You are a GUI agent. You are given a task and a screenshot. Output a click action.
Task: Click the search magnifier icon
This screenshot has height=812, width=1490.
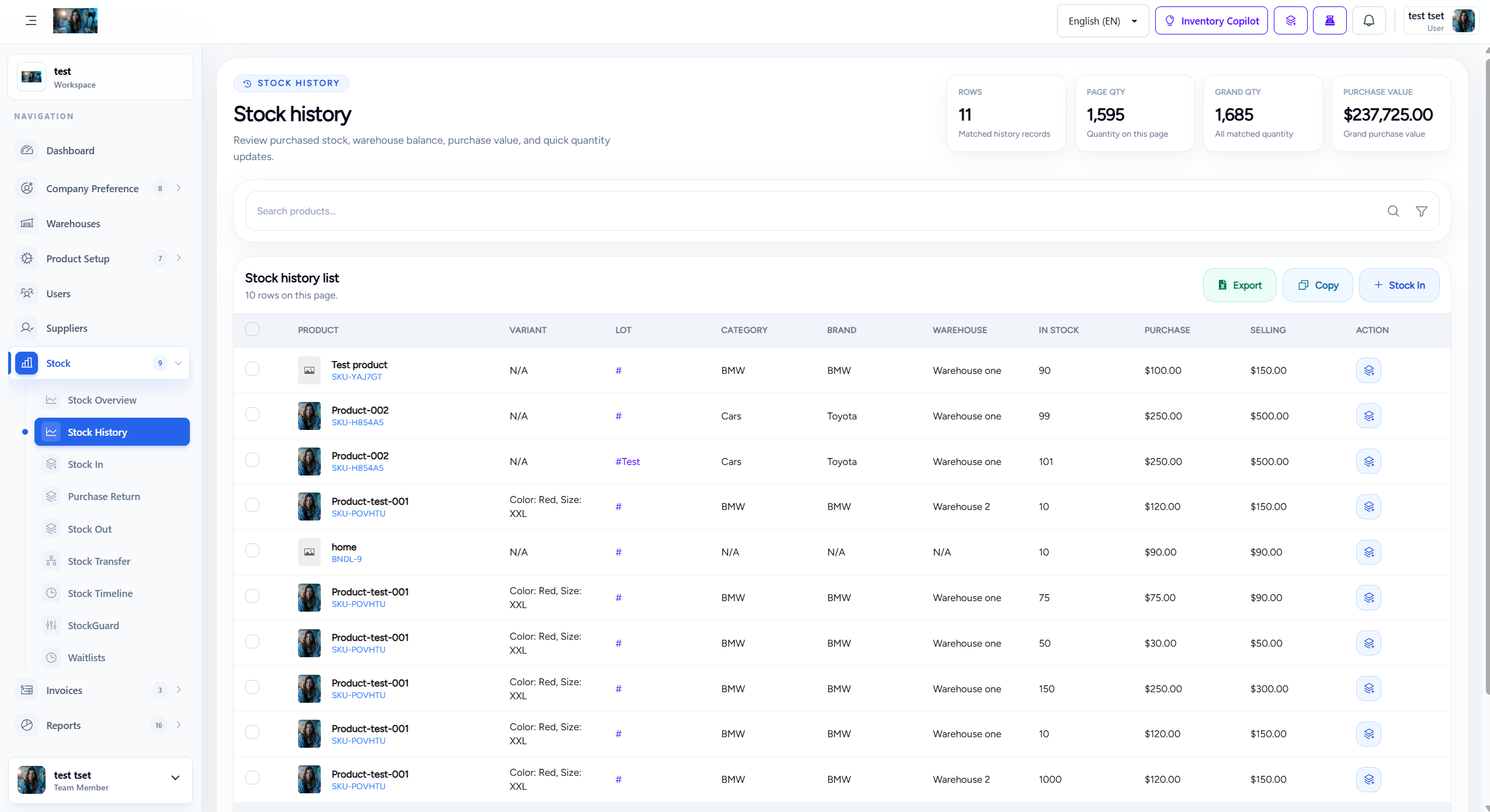pyautogui.click(x=1394, y=211)
